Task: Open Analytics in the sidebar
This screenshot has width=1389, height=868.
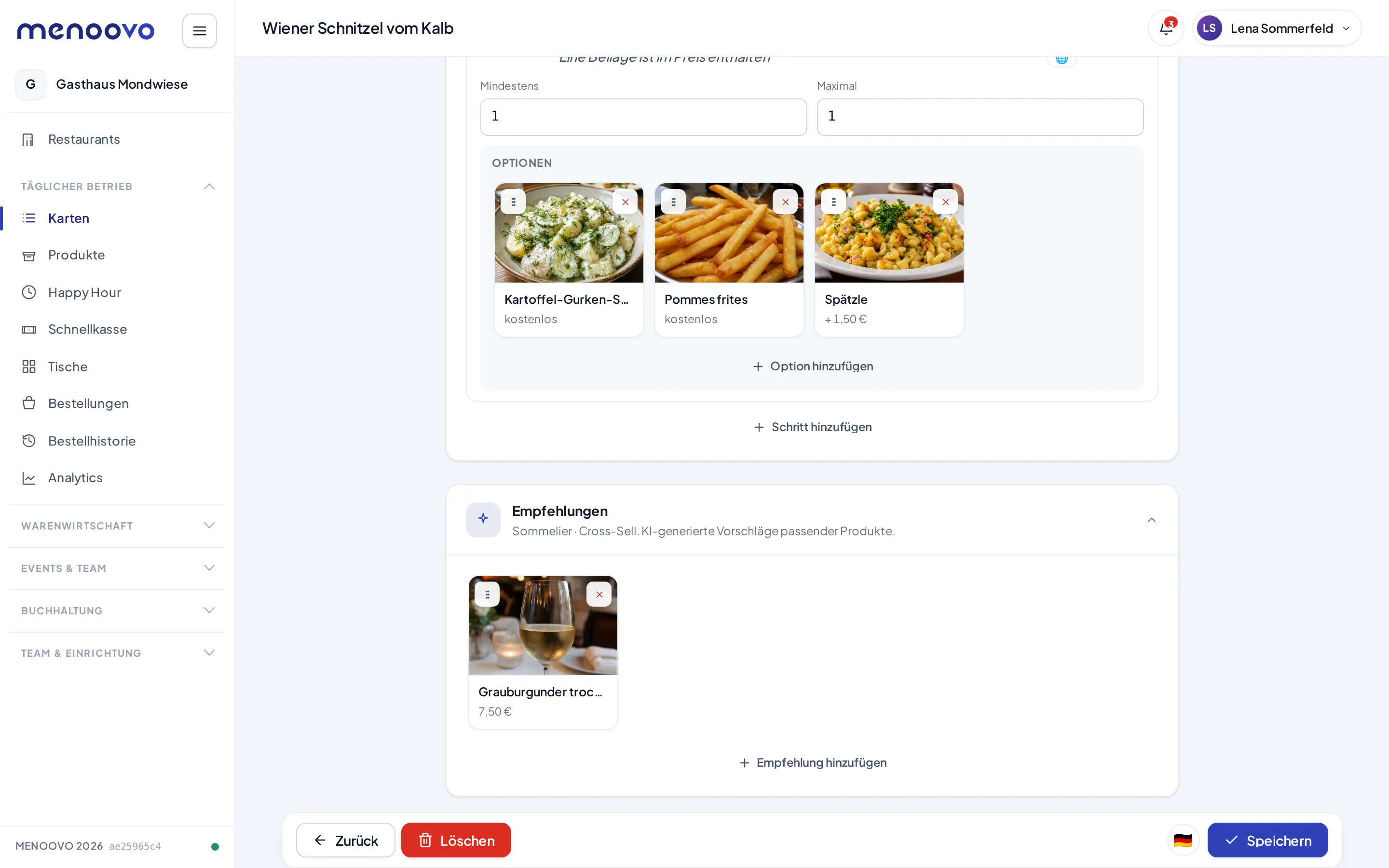Action: (117, 477)
